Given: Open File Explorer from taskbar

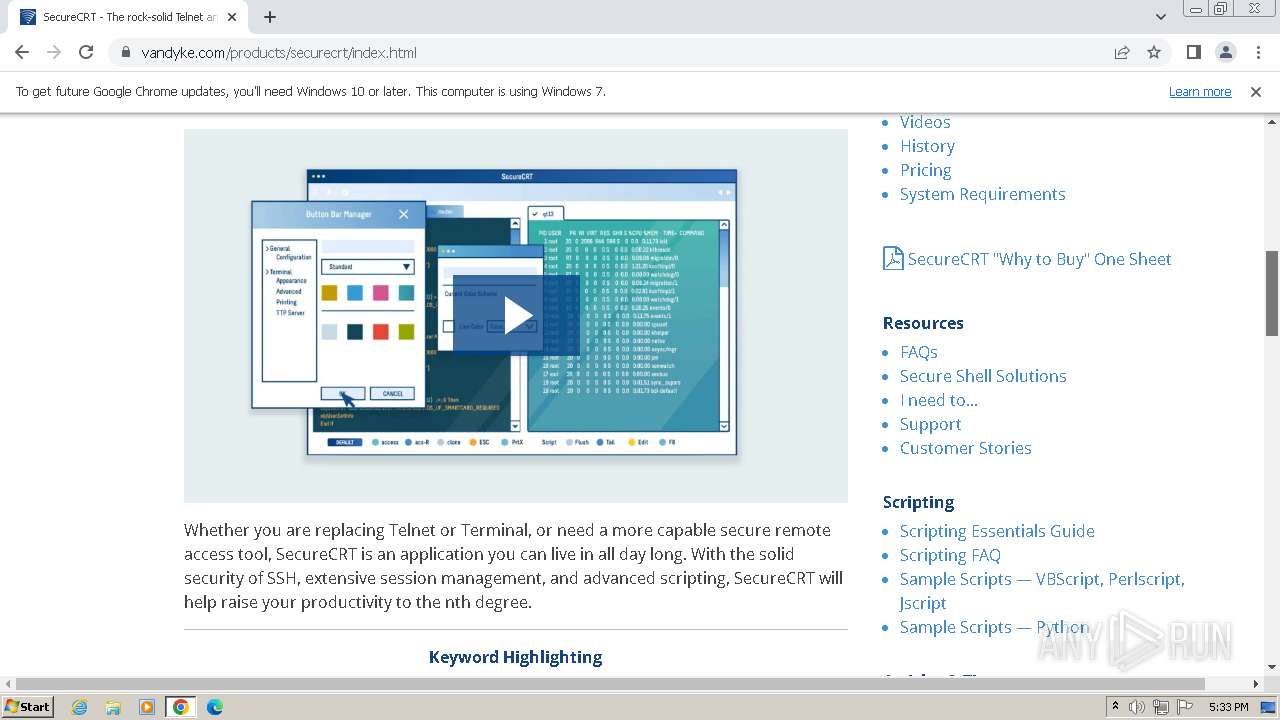Looking at the screenshot, I should coord(113,707).
